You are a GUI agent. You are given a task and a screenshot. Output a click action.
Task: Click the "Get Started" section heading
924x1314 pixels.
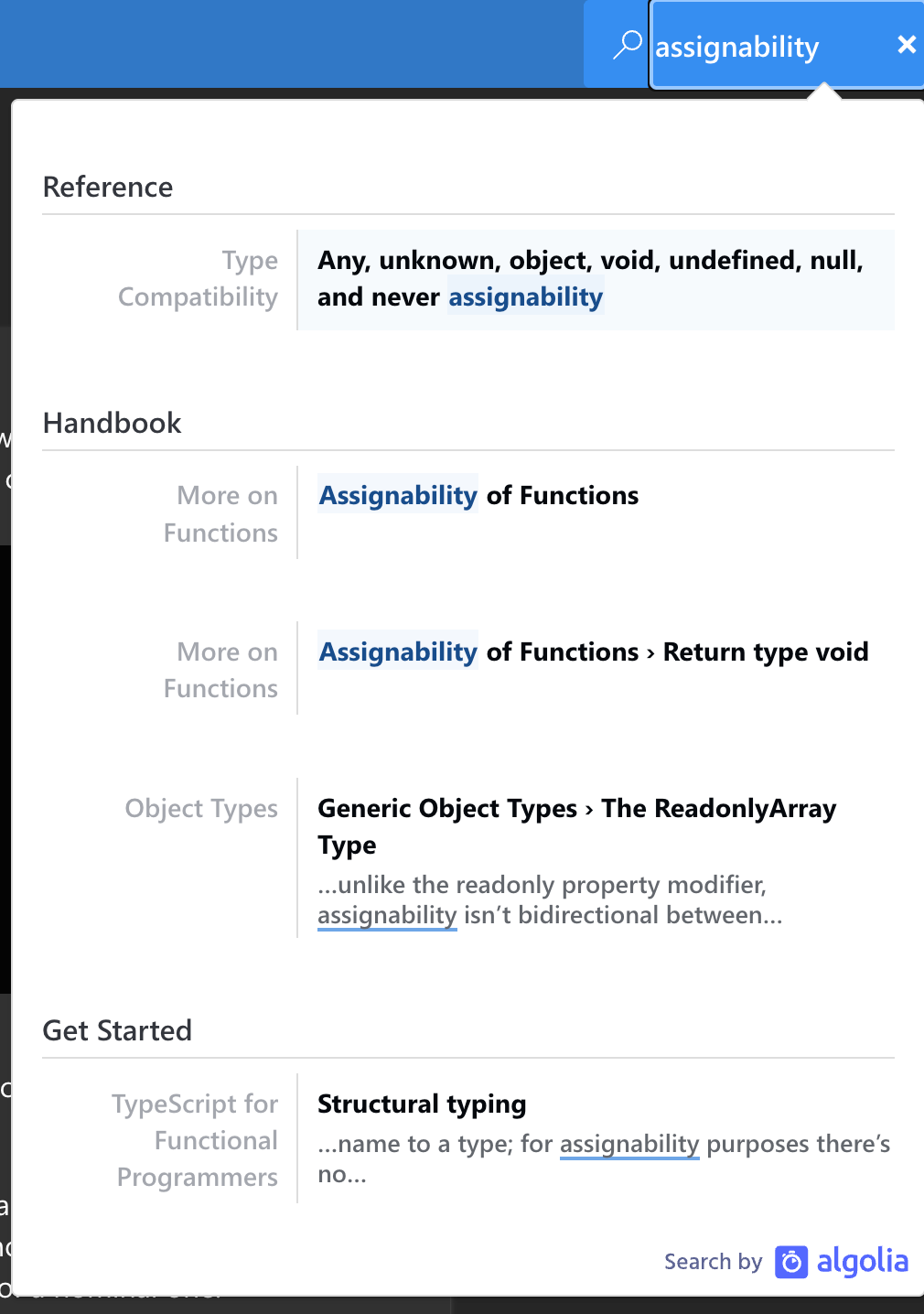(117, 1030)
